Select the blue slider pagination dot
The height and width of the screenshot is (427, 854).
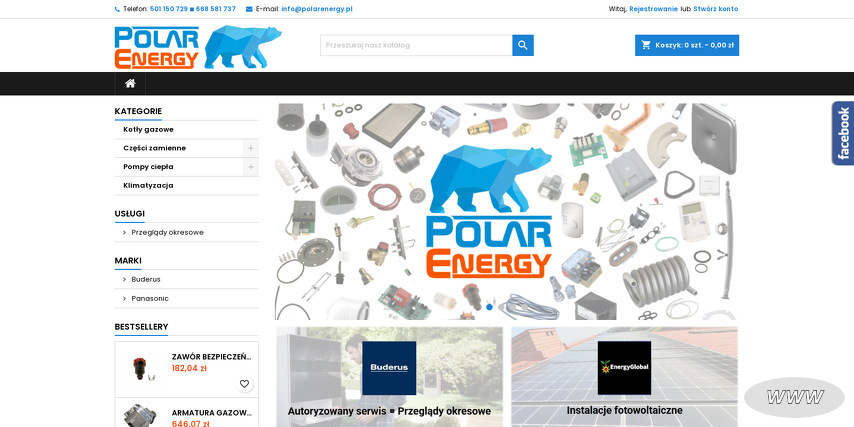click(x=489, y=307)
